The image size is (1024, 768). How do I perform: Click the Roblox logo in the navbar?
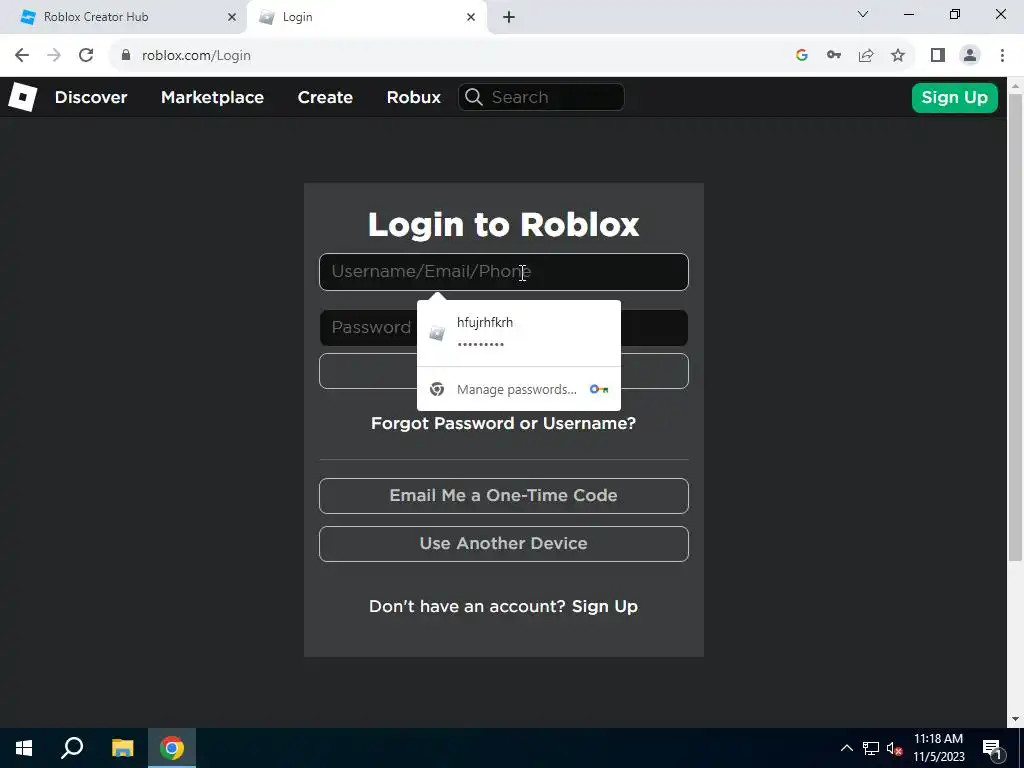(x=22, y=97)
